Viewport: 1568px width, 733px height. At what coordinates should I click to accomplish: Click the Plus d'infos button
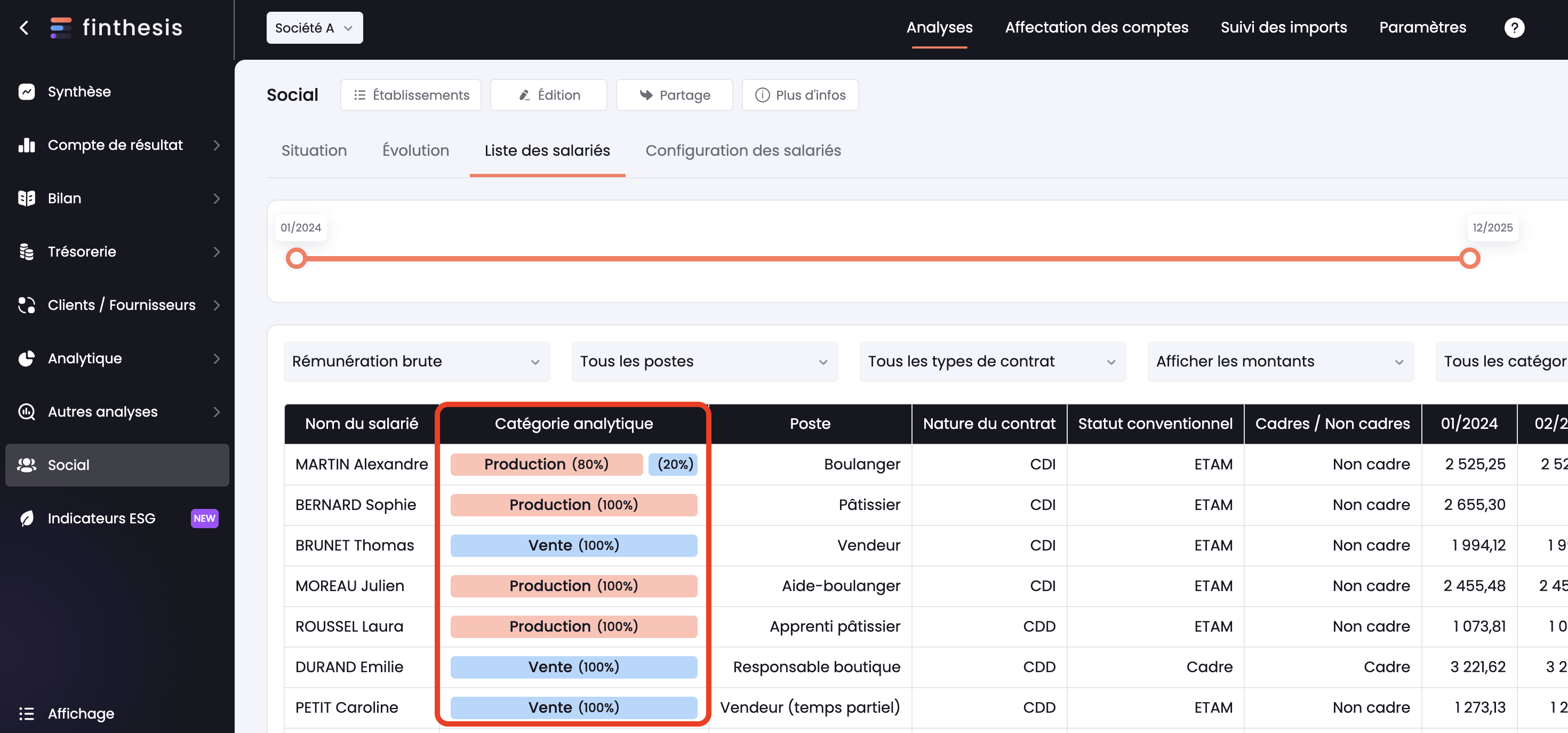pos(801,95)
